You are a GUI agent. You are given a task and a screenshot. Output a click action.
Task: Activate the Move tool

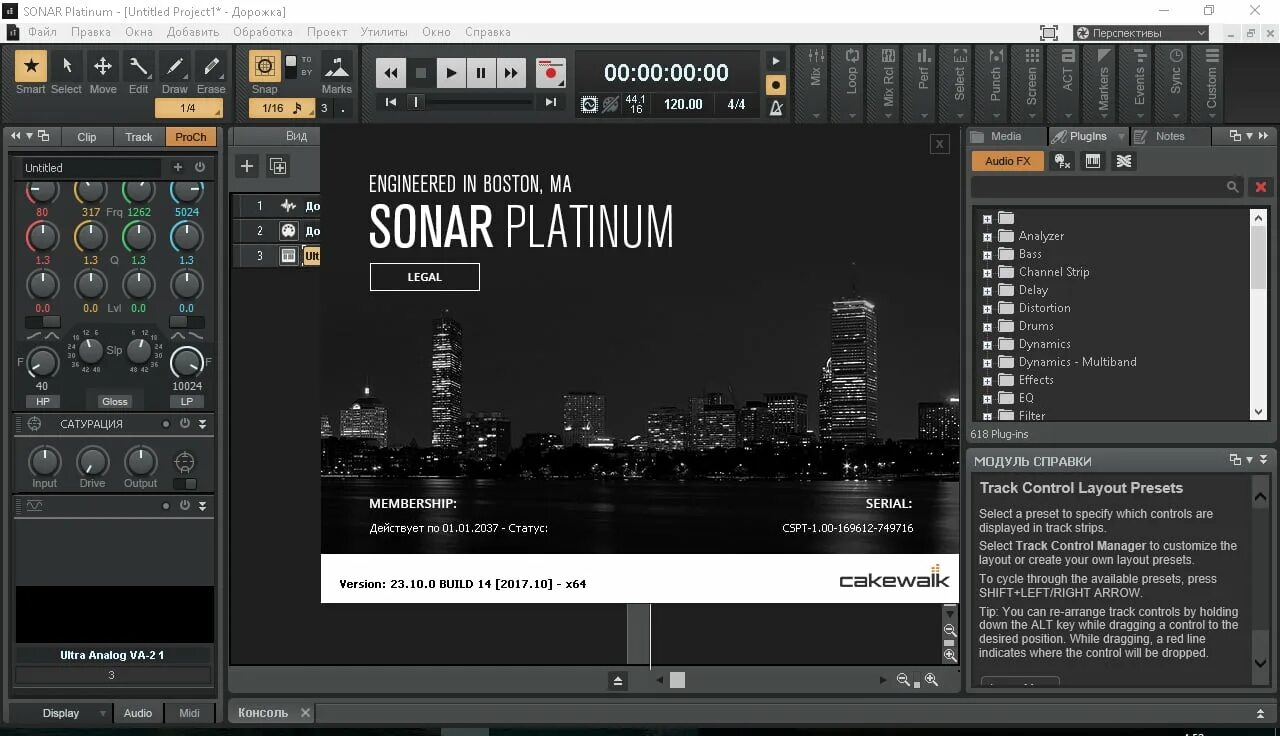(103, 67)
